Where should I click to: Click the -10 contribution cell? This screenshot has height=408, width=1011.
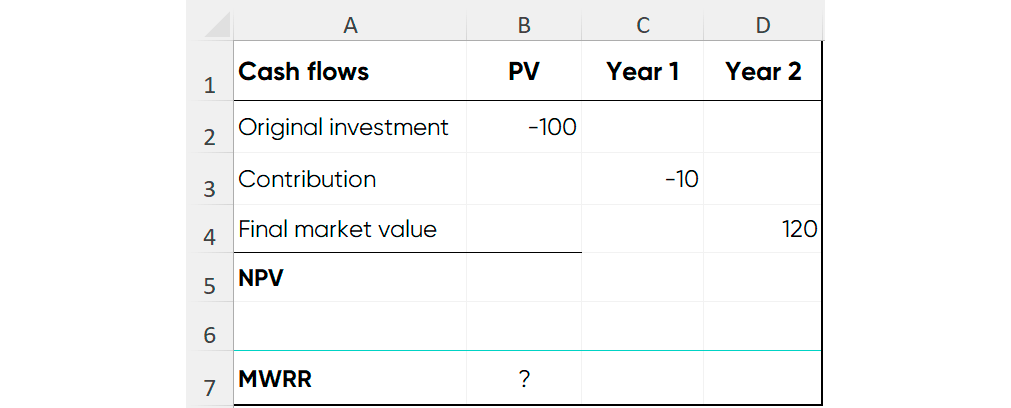point(642,179)
